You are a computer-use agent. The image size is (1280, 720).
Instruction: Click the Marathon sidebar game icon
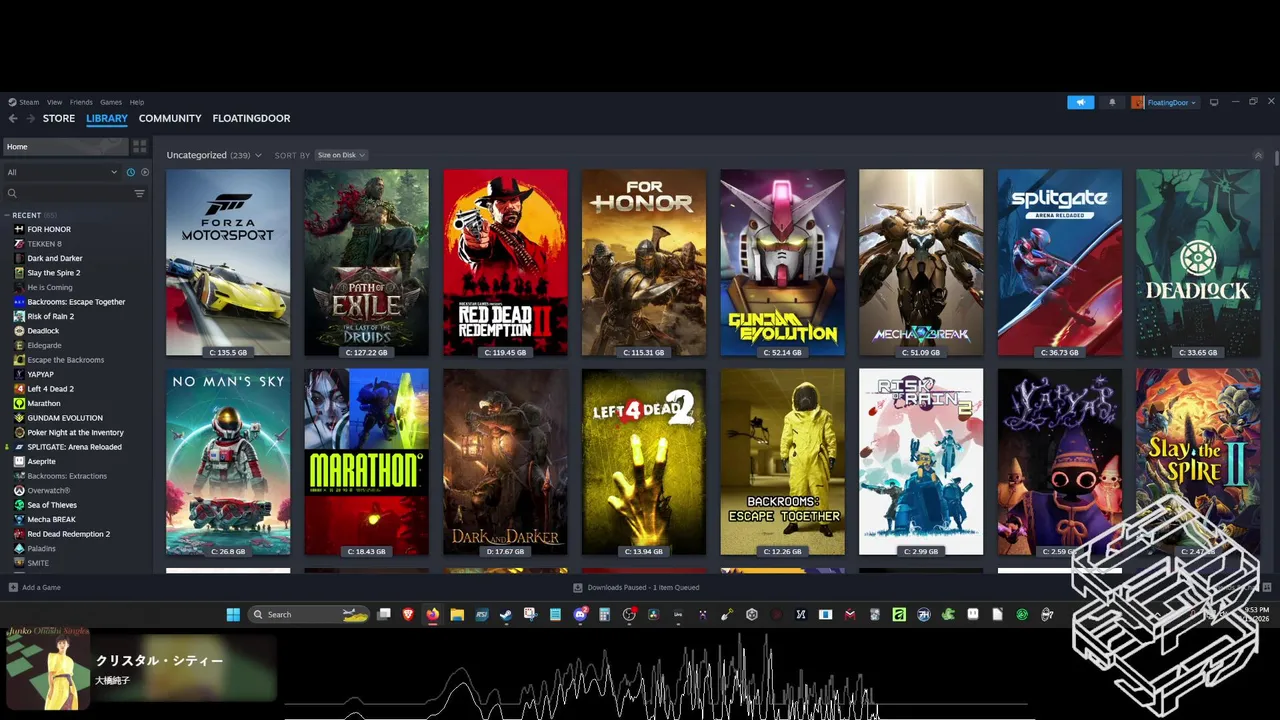click(19, 403)
